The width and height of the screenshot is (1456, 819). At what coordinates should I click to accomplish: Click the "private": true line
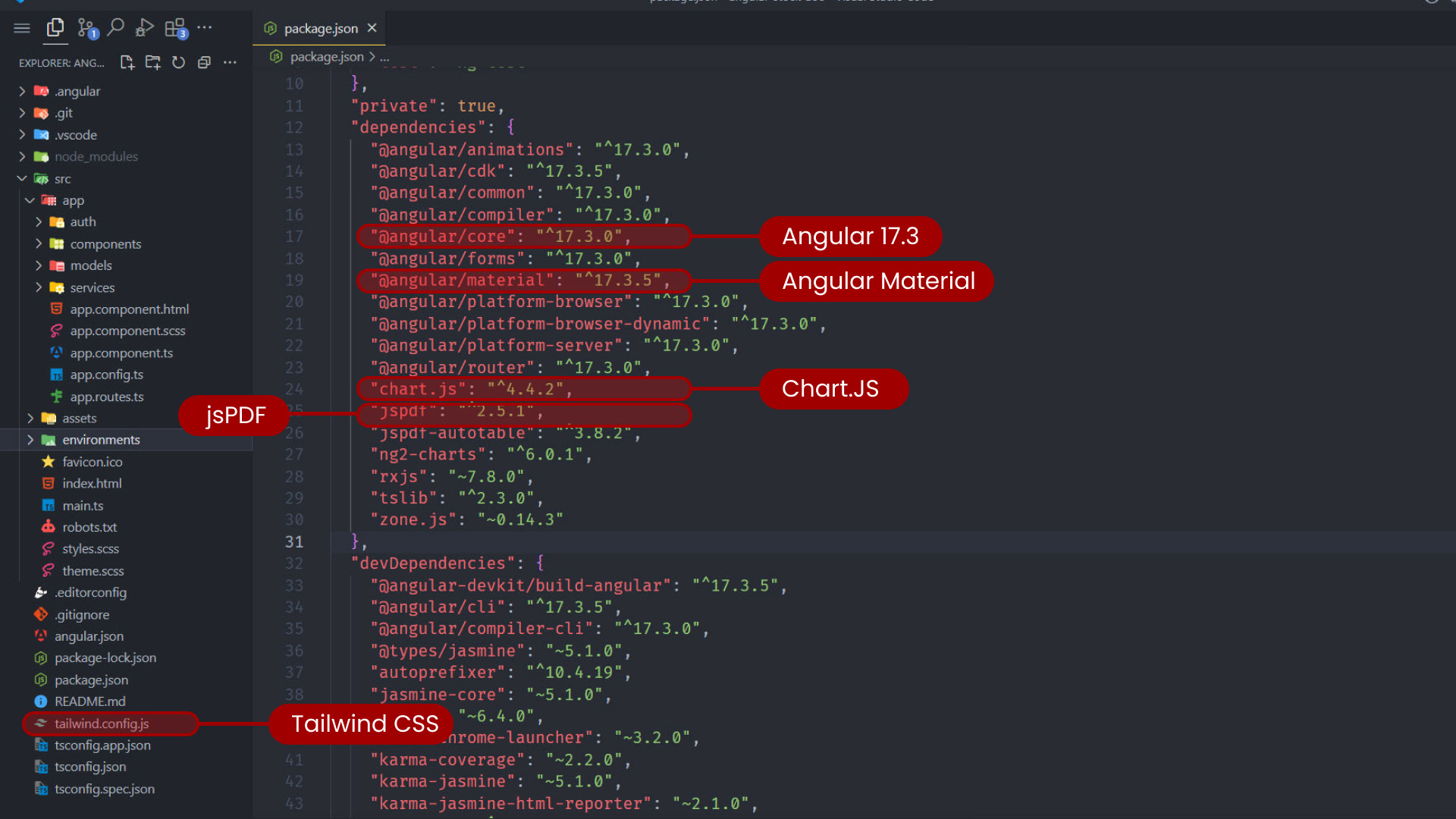pos(428,106)
